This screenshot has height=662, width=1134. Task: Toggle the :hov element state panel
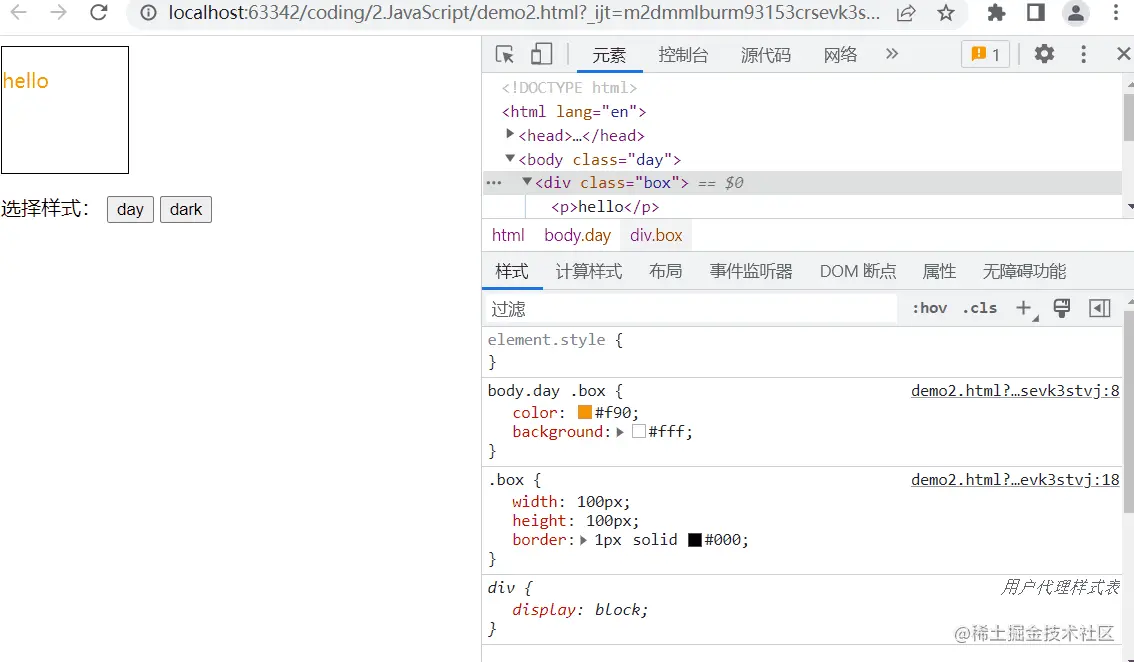pyautogui.click(x=929, y=308)
